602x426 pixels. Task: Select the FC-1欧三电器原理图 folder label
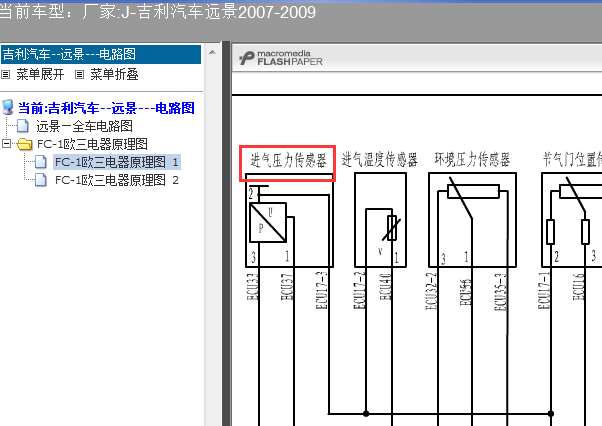pos(92,144)
